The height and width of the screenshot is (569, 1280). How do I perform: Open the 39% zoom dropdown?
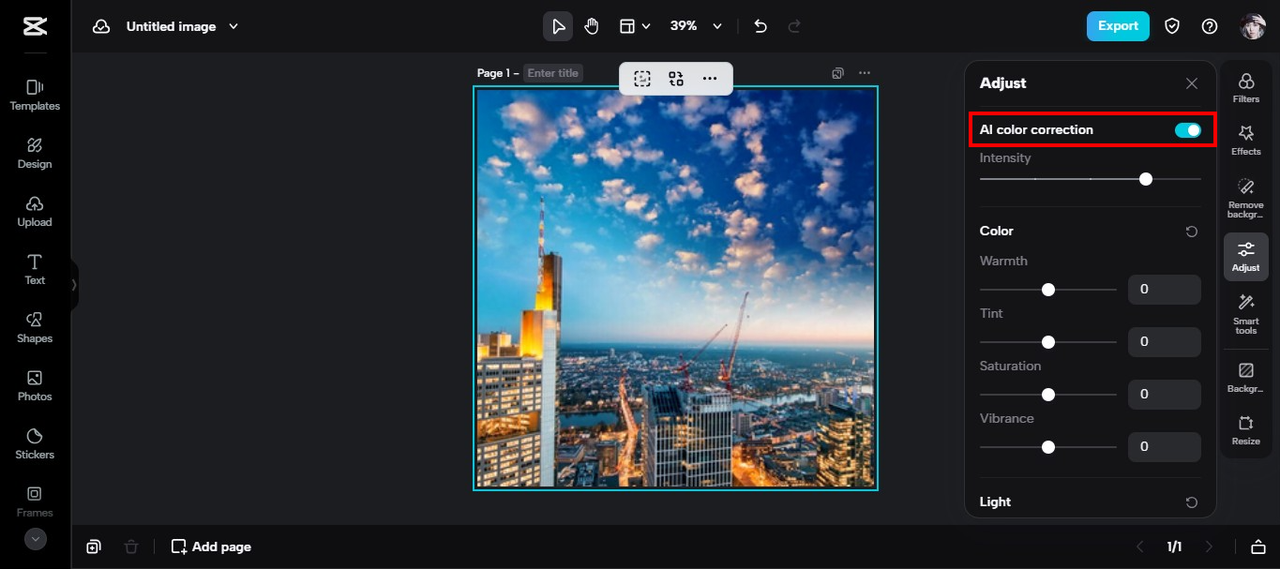[x=696, y=26]
